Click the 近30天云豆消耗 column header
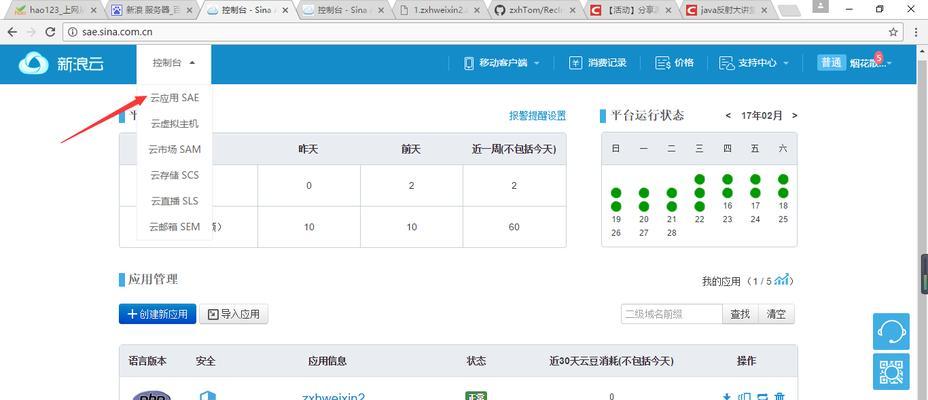The height and width of the screenshot is (400, 928). tap(611, 360)
